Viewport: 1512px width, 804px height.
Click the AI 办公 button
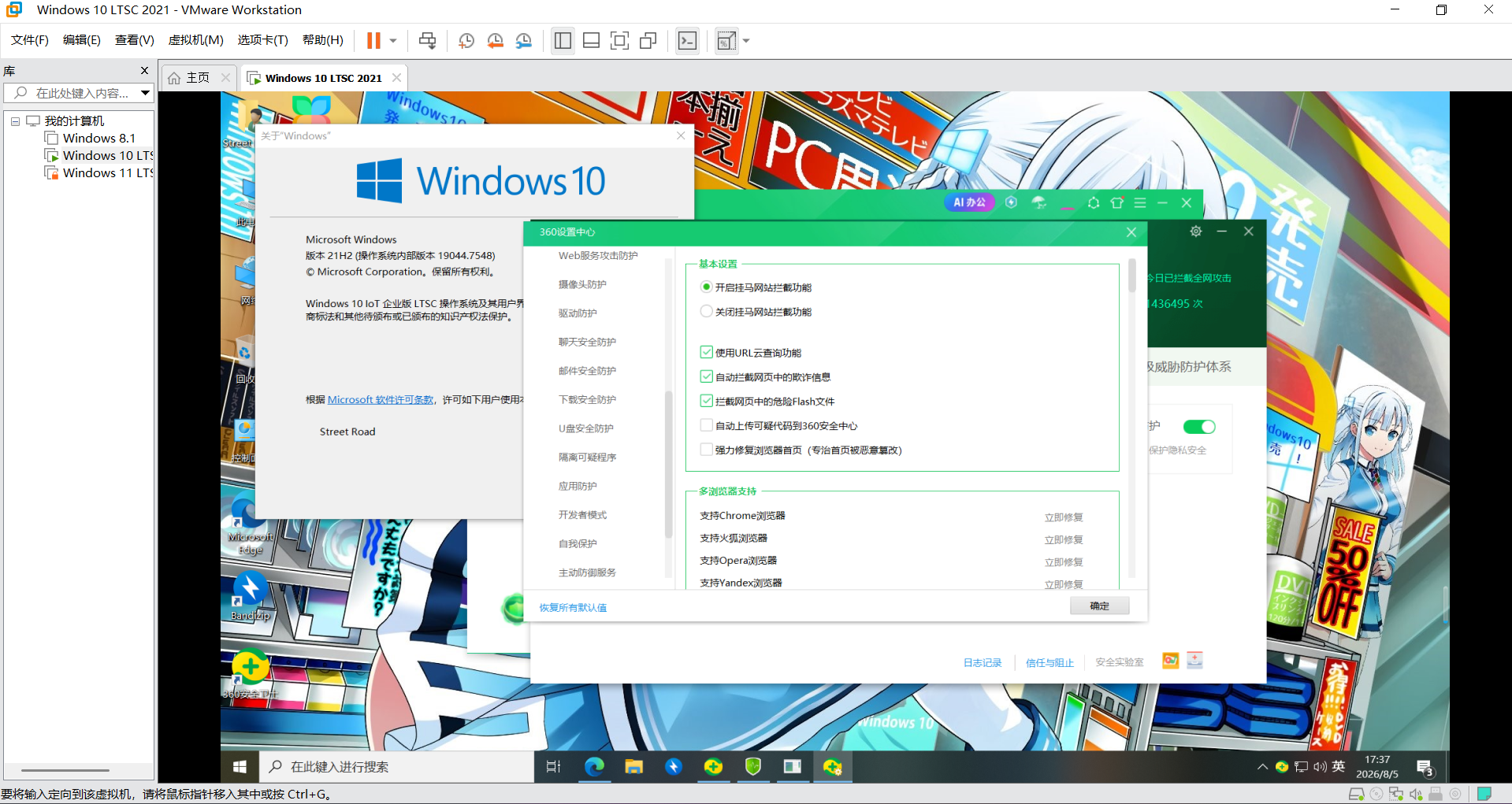pos(970,202)
